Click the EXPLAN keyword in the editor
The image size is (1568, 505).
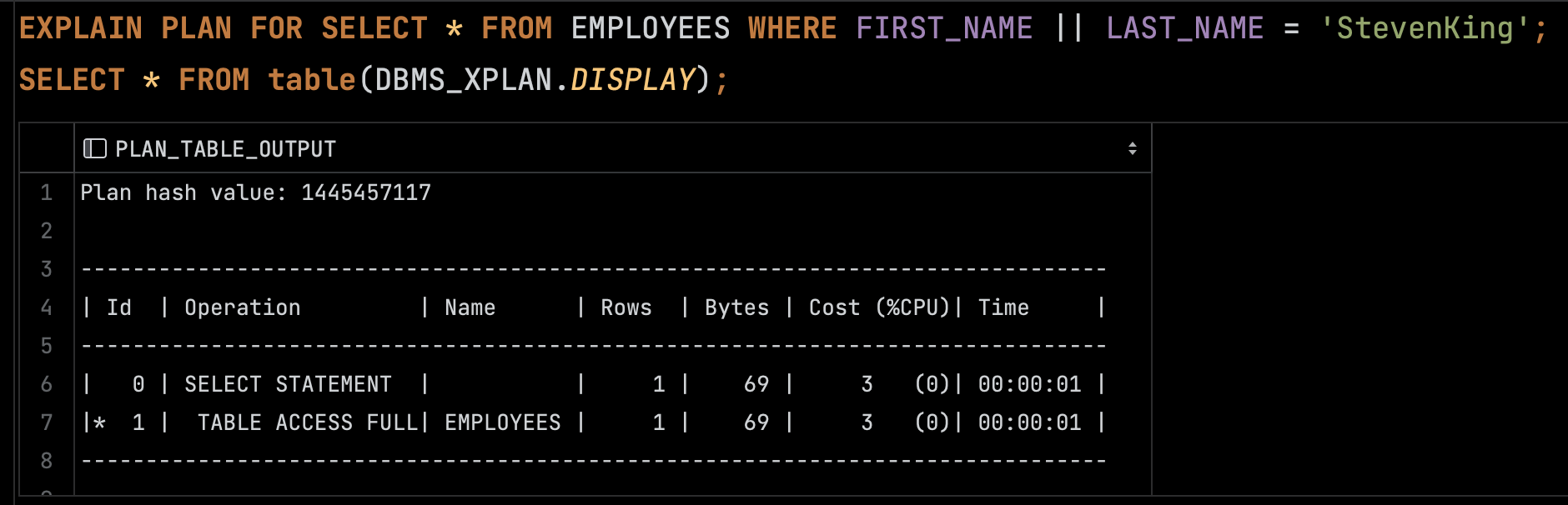(x=81, y=28)
